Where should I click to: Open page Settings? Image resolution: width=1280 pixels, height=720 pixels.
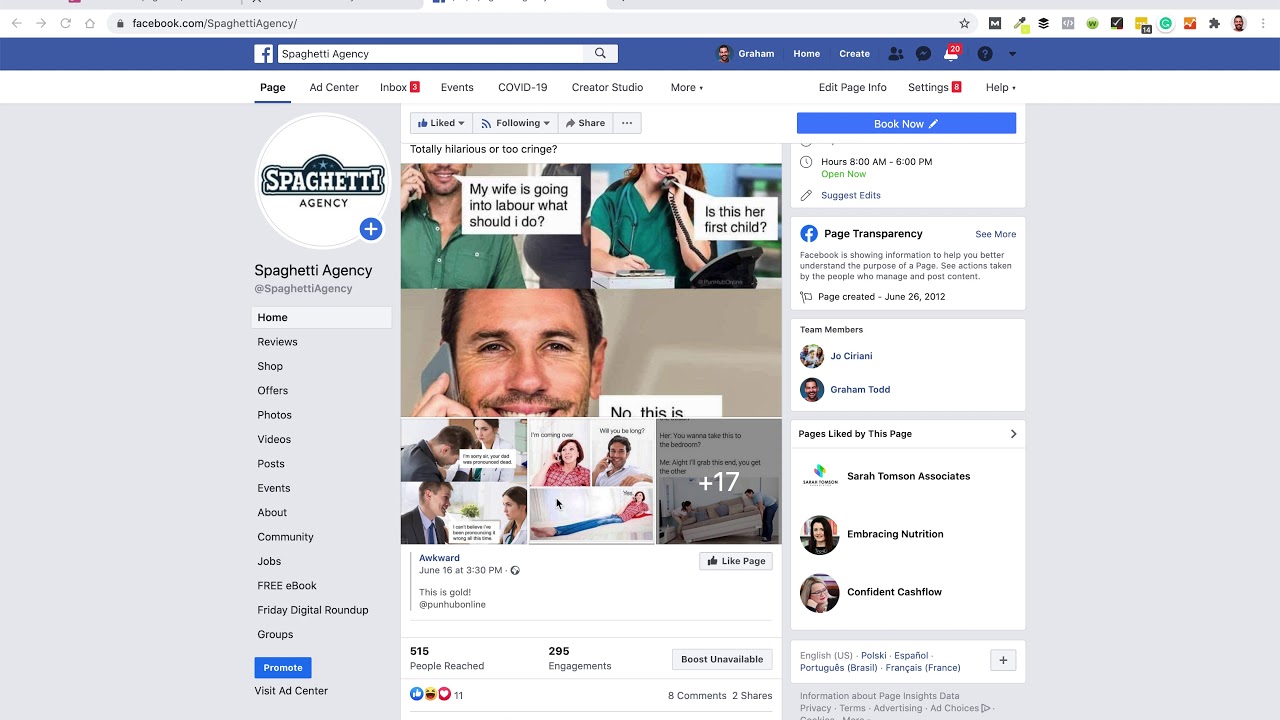click(934, 87)
